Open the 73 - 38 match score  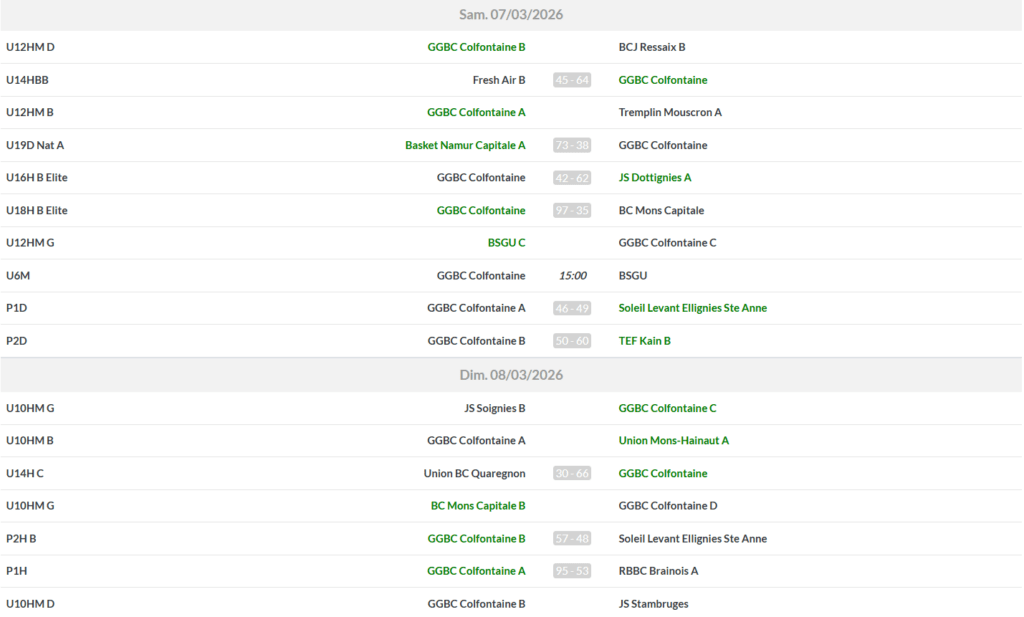[x=572, y=145]
